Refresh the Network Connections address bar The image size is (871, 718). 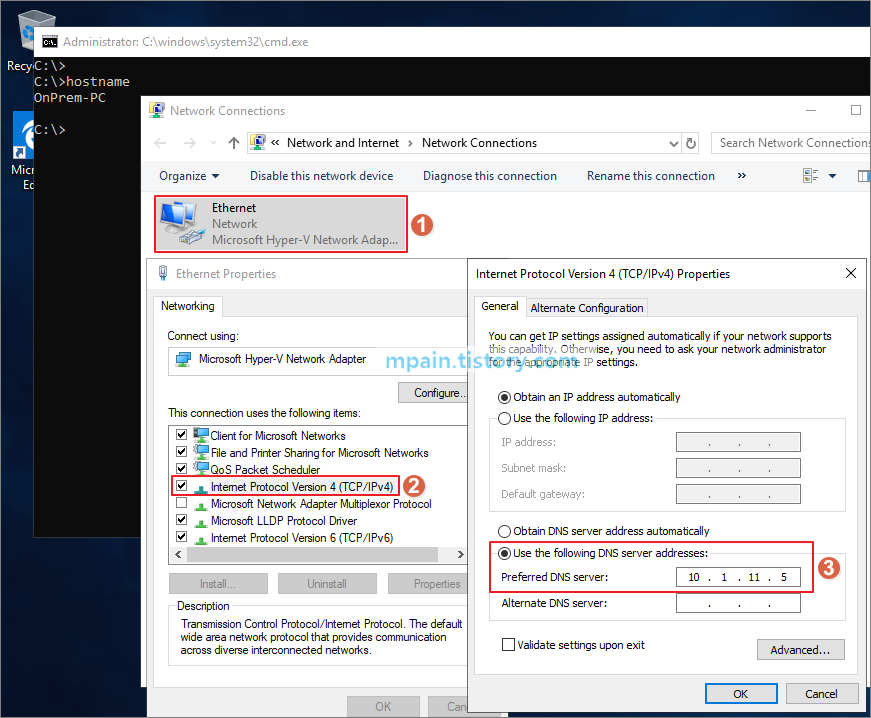(691, 143)
